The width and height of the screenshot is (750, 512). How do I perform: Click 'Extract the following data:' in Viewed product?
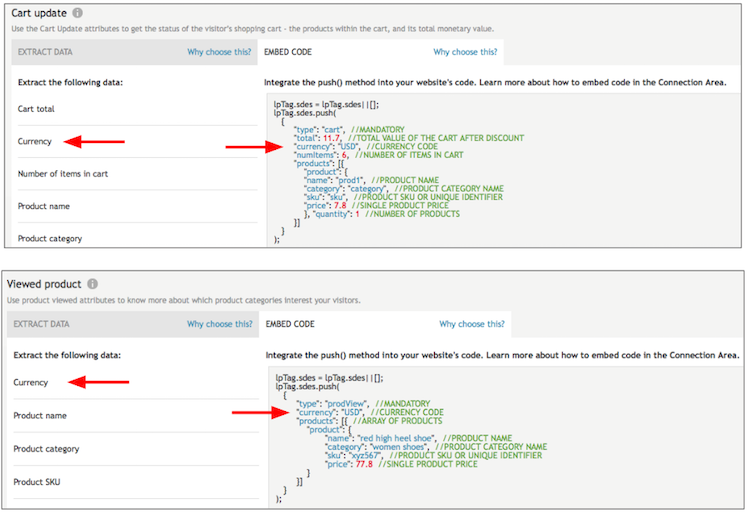tap(67, 355)
